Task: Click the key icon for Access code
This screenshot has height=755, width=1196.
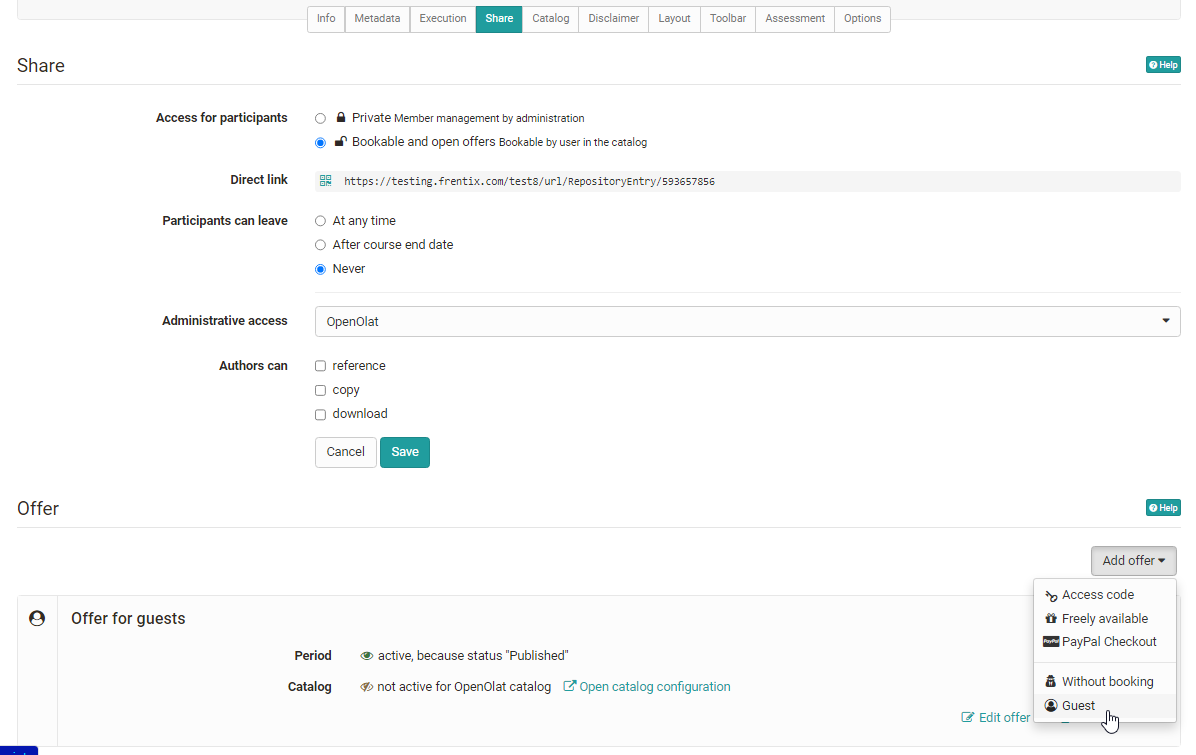Action: click(x=1050, y=595)
